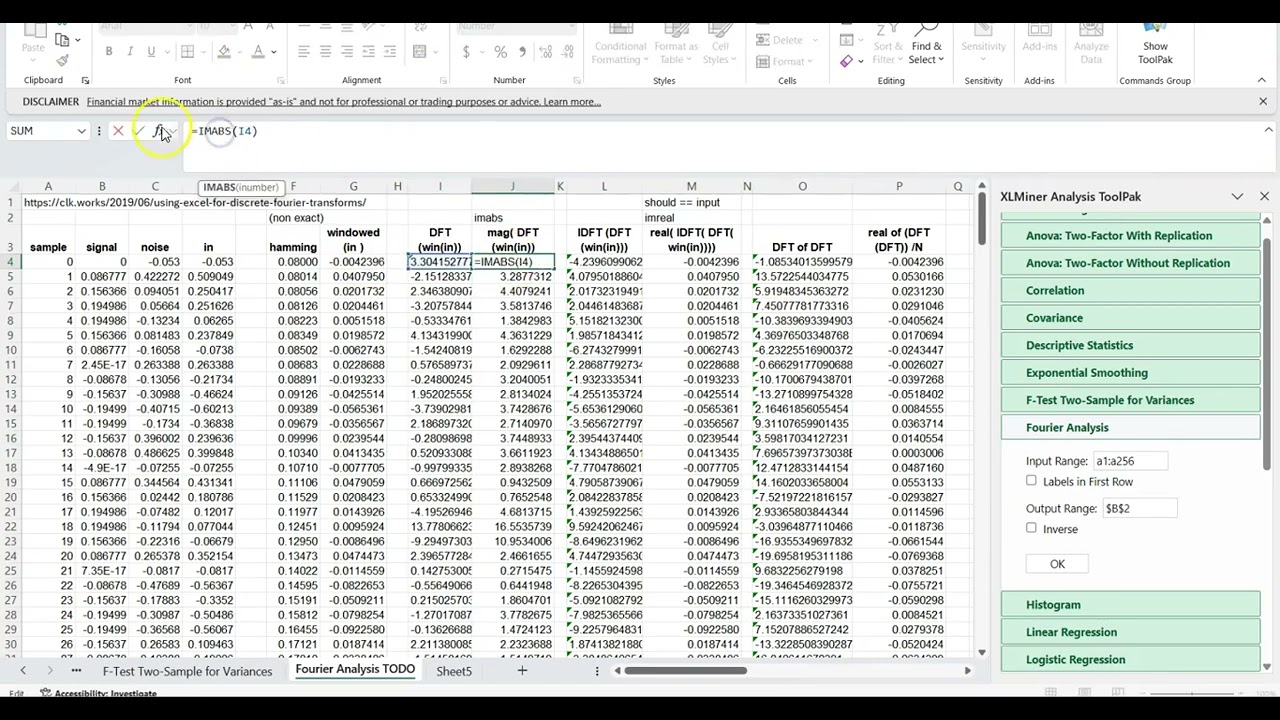Click Increase Decimal icon

tap(544, 52)
